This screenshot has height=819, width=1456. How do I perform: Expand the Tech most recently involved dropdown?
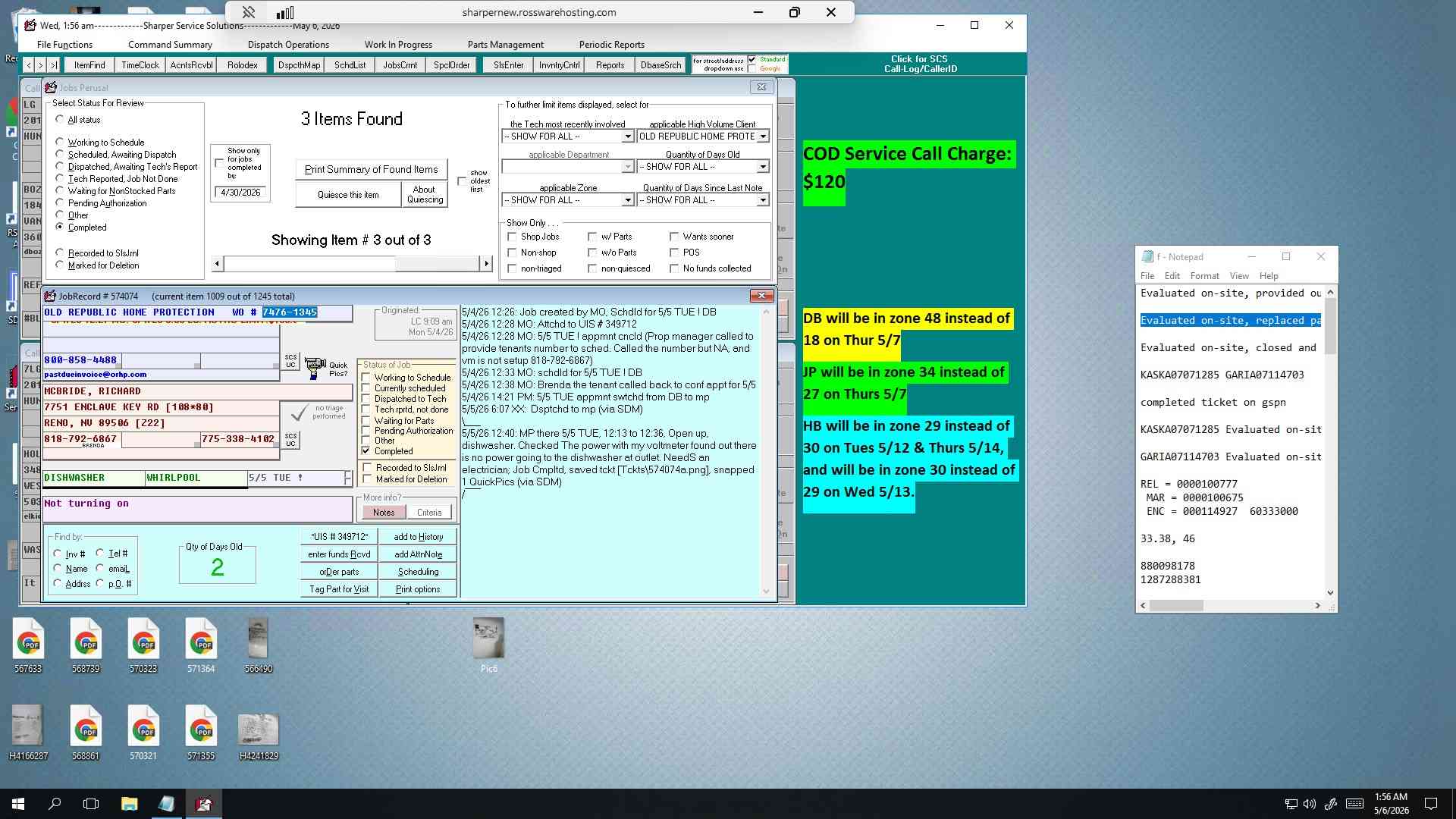coord(627,136)
